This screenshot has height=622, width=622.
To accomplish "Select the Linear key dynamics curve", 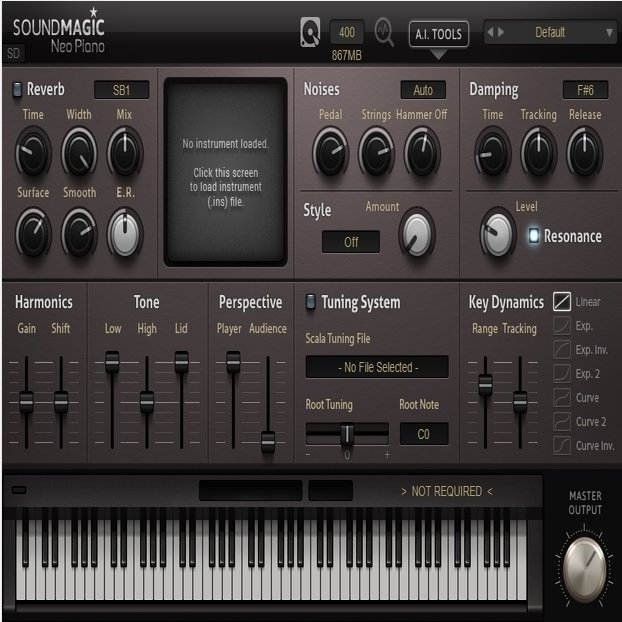I will 562,301.
